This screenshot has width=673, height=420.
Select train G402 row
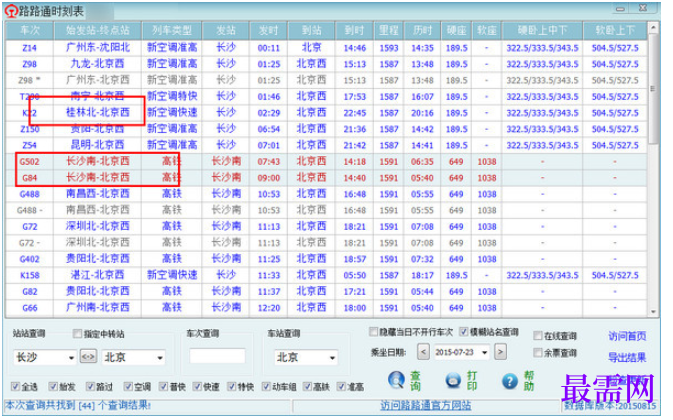[326, 259]
